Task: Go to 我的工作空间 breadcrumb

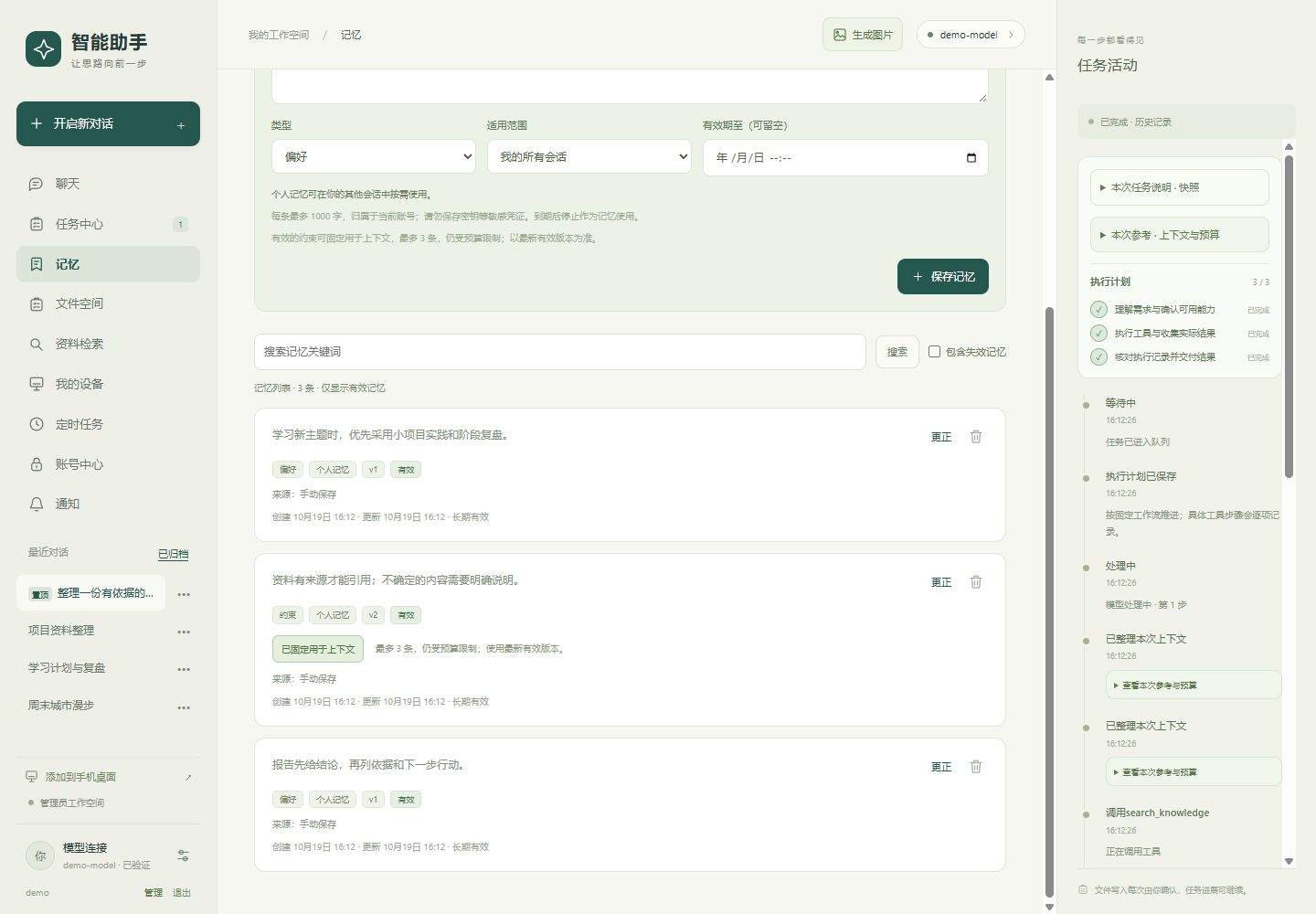Action: (279, 35)
